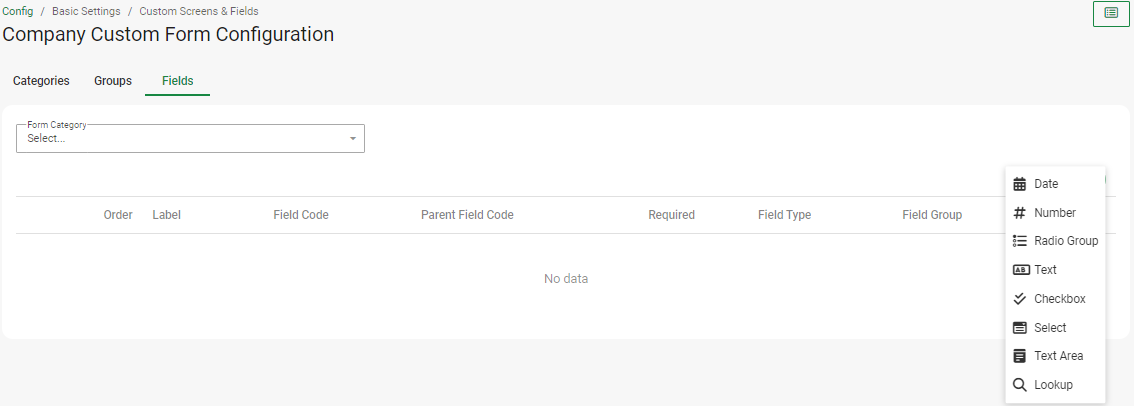The height and width of the screenshot is (406, 1134).
Task: Switch to the Groups tab
Action: tap(113, 81)
